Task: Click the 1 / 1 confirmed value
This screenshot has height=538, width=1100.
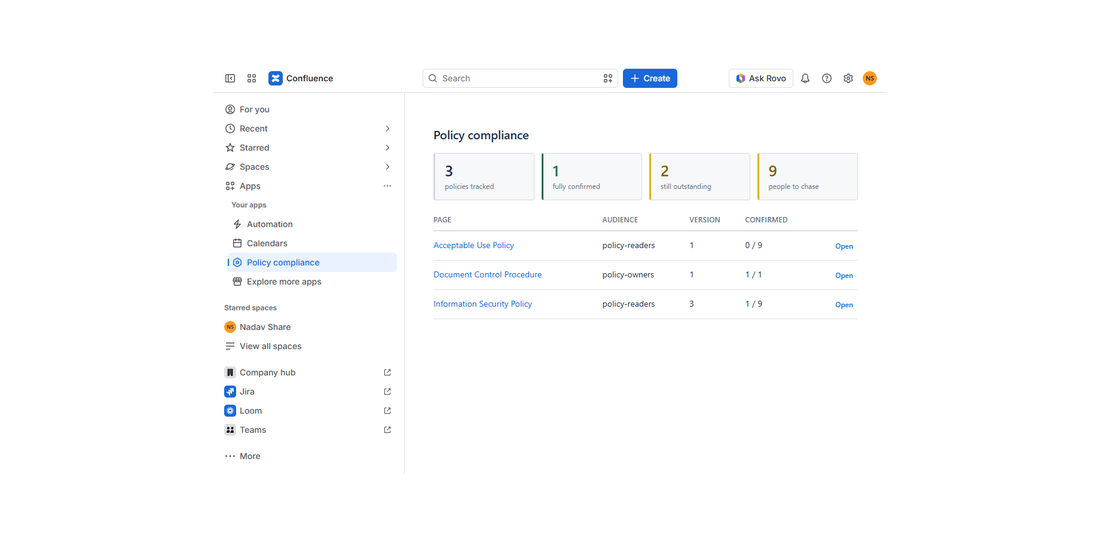Action: click(753, 275)
